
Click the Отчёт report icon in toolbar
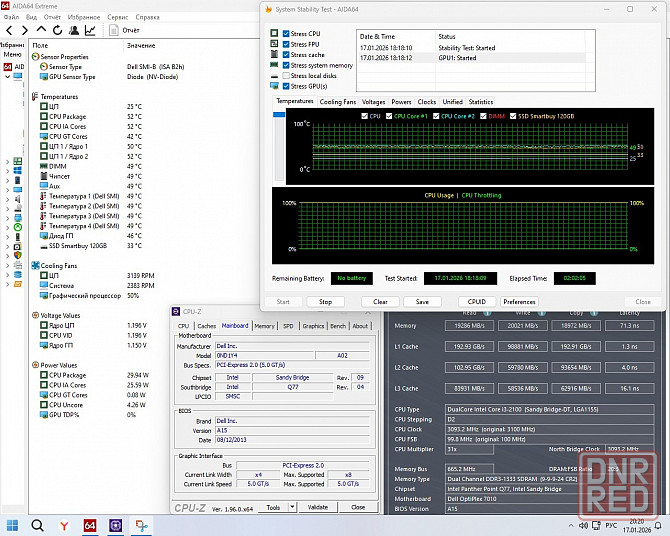tap(112, 31)
